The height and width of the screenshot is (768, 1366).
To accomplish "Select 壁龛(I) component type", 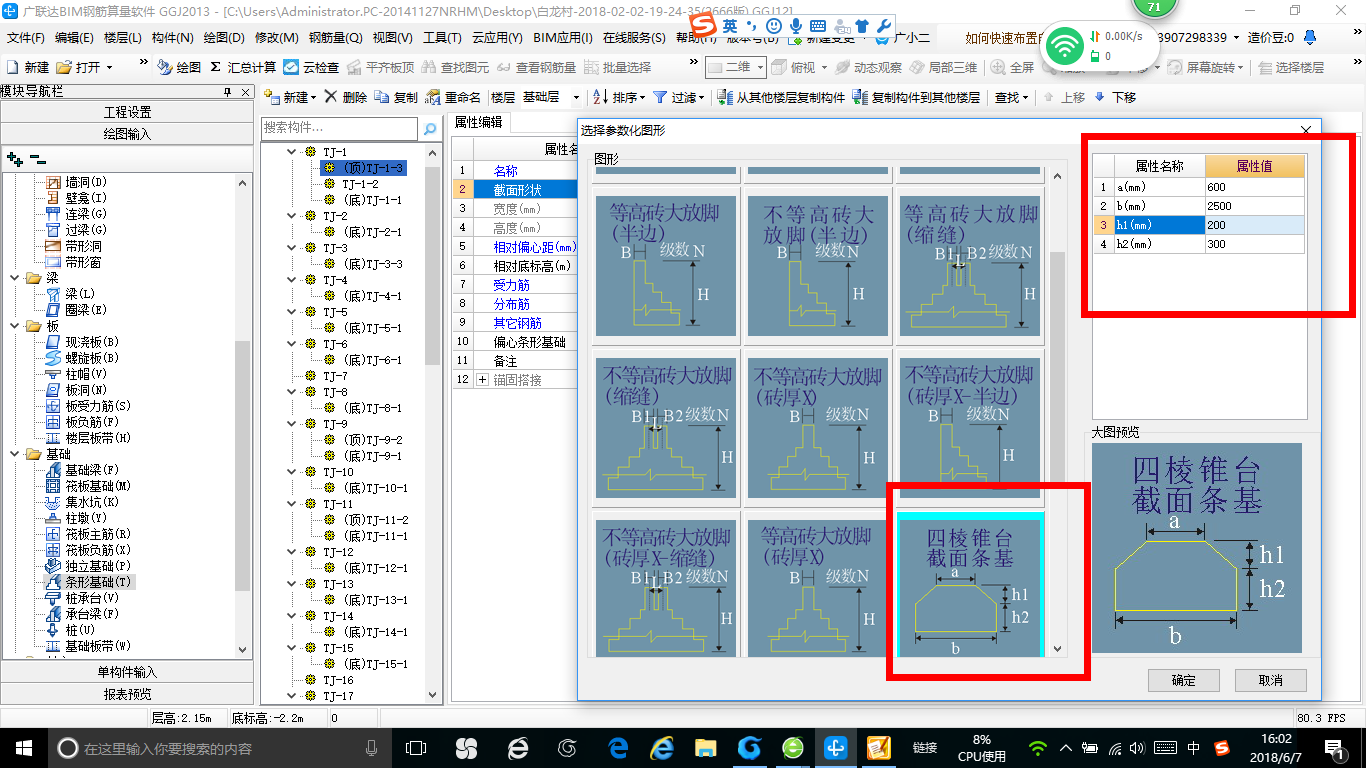I will click(x=77, y=198).
